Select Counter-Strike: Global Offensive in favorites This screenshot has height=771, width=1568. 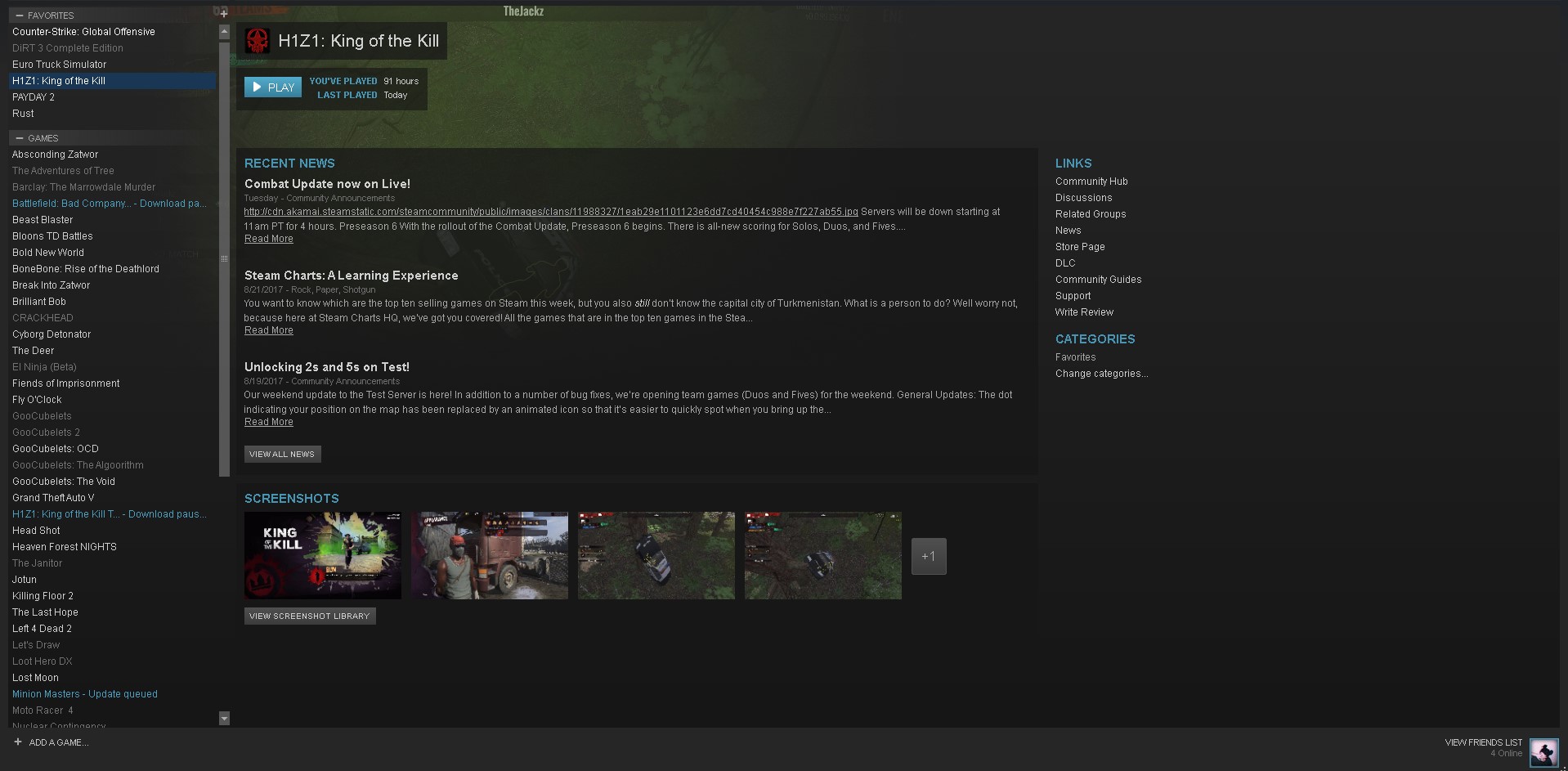click(83, 32)
